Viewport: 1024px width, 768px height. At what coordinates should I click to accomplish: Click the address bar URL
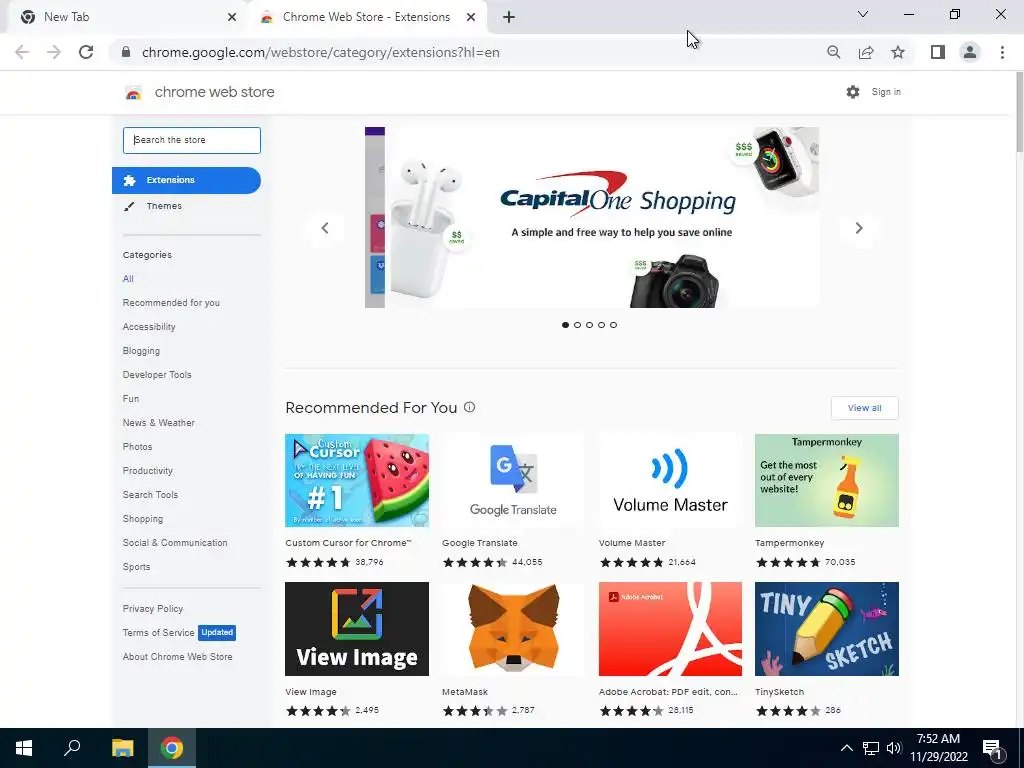coord(320,52)
